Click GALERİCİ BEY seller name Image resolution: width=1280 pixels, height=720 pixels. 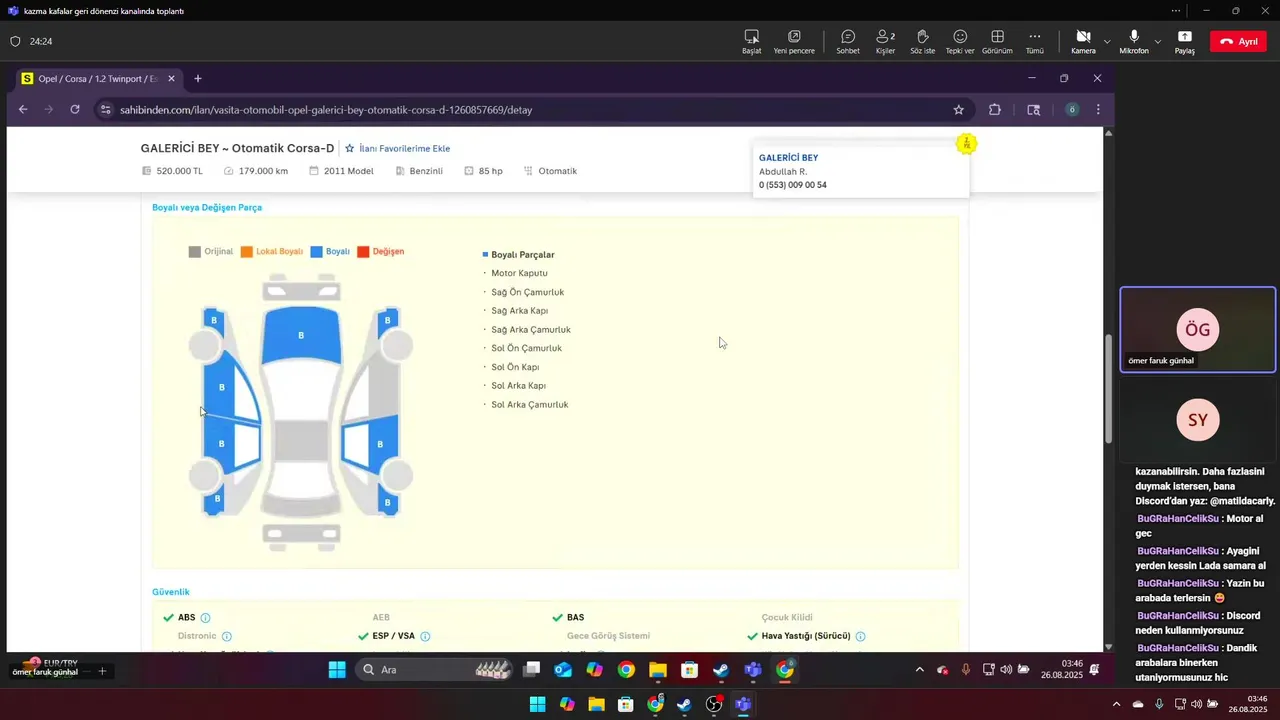788,158
